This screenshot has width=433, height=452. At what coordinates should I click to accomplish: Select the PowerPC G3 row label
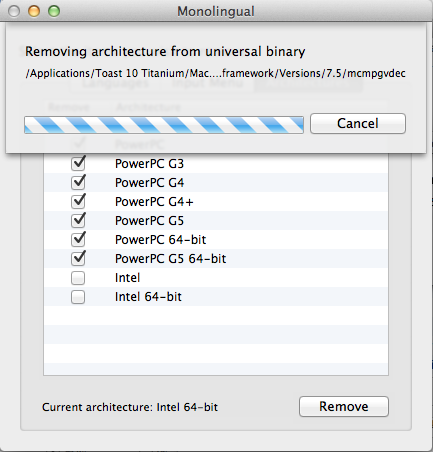[x=149, y=164]
